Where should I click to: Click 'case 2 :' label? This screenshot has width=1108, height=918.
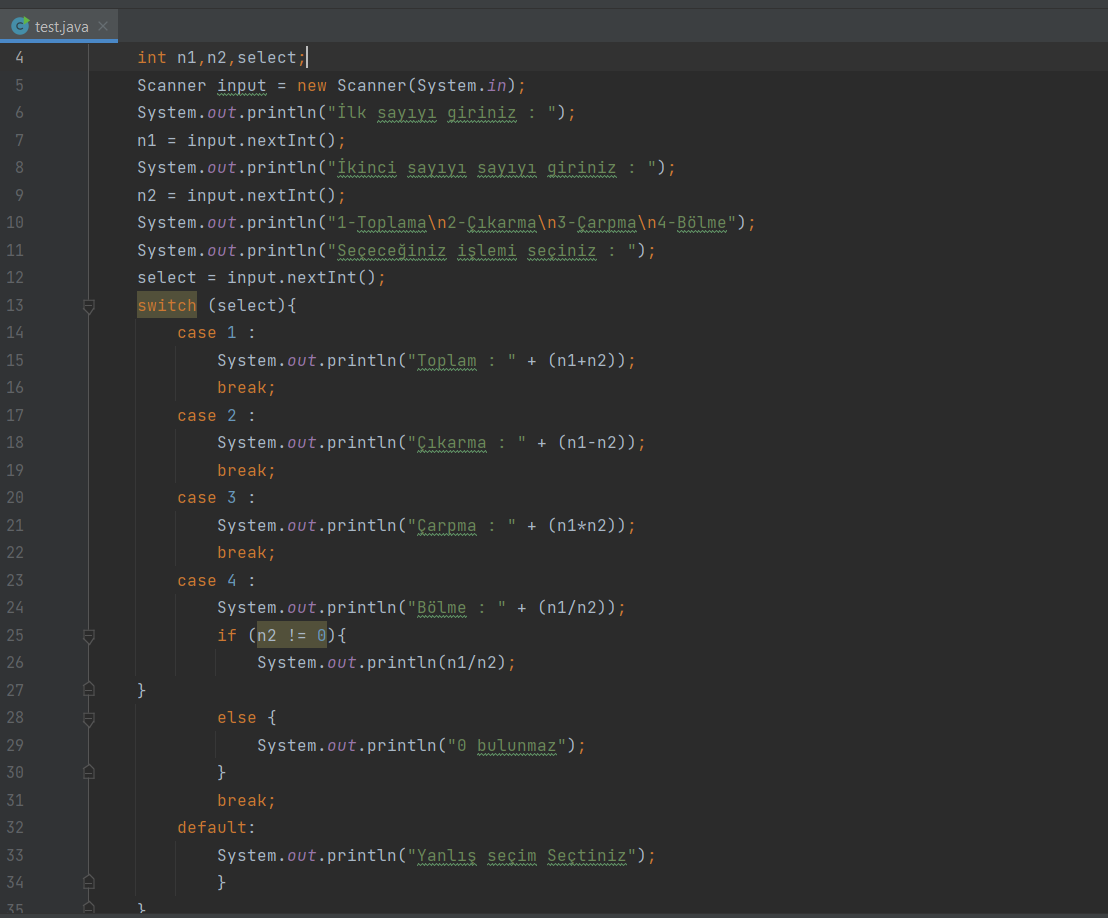(x=216, y=416)
